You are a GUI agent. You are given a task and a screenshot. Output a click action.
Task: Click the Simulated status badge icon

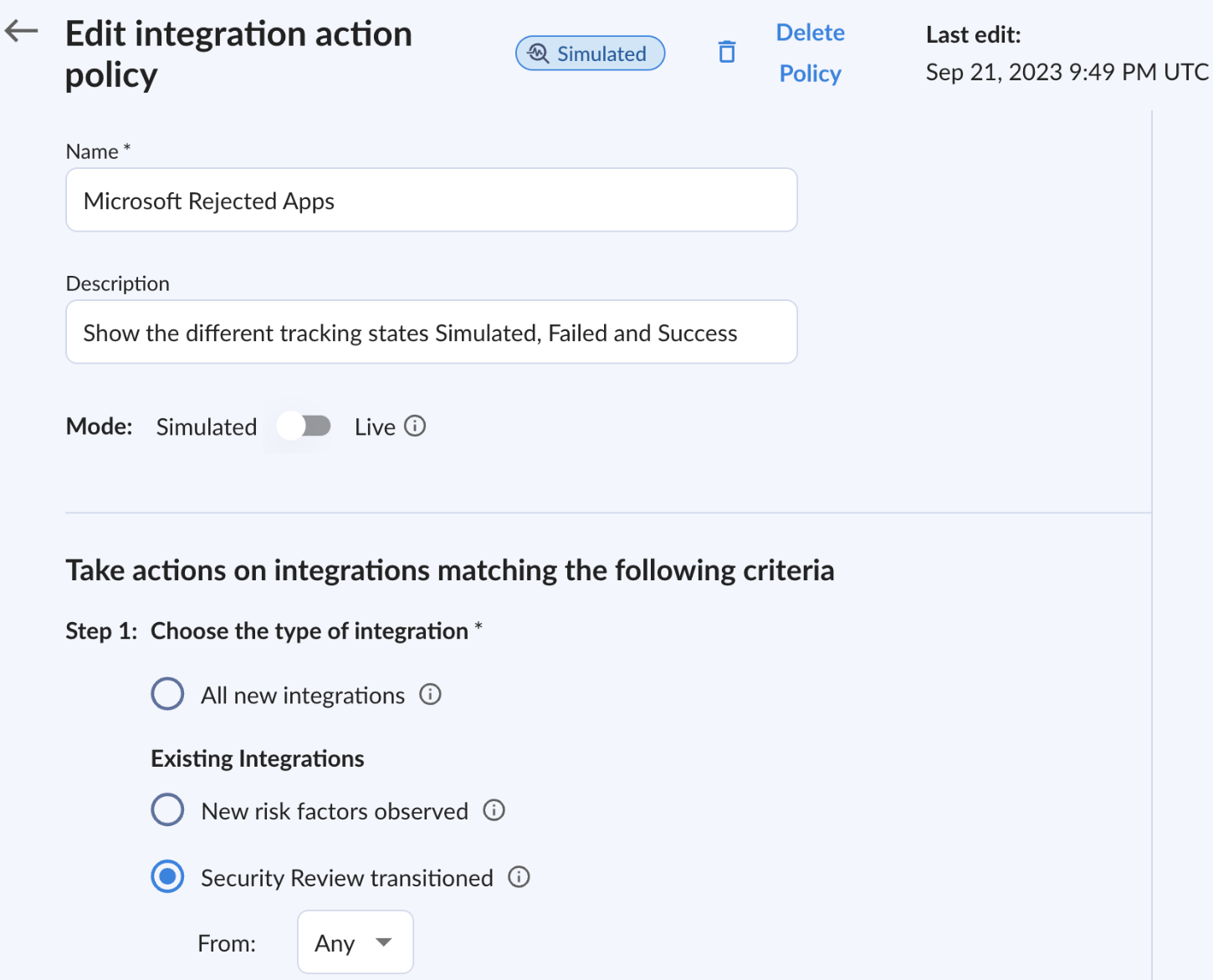pyautogui.click(x=538, y=54)
